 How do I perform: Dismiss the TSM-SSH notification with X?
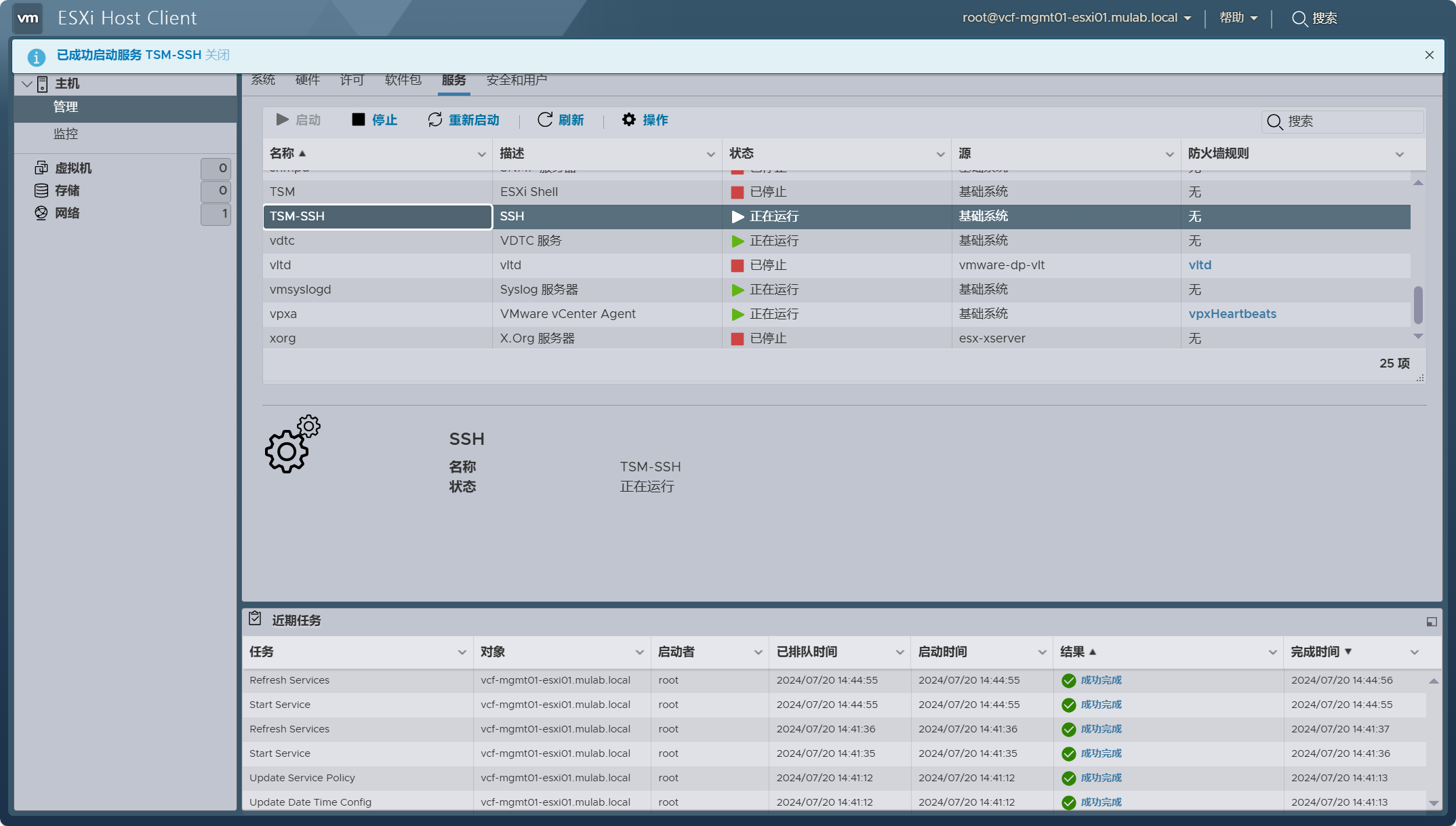pyautogui.click(x=1430, y=56)
